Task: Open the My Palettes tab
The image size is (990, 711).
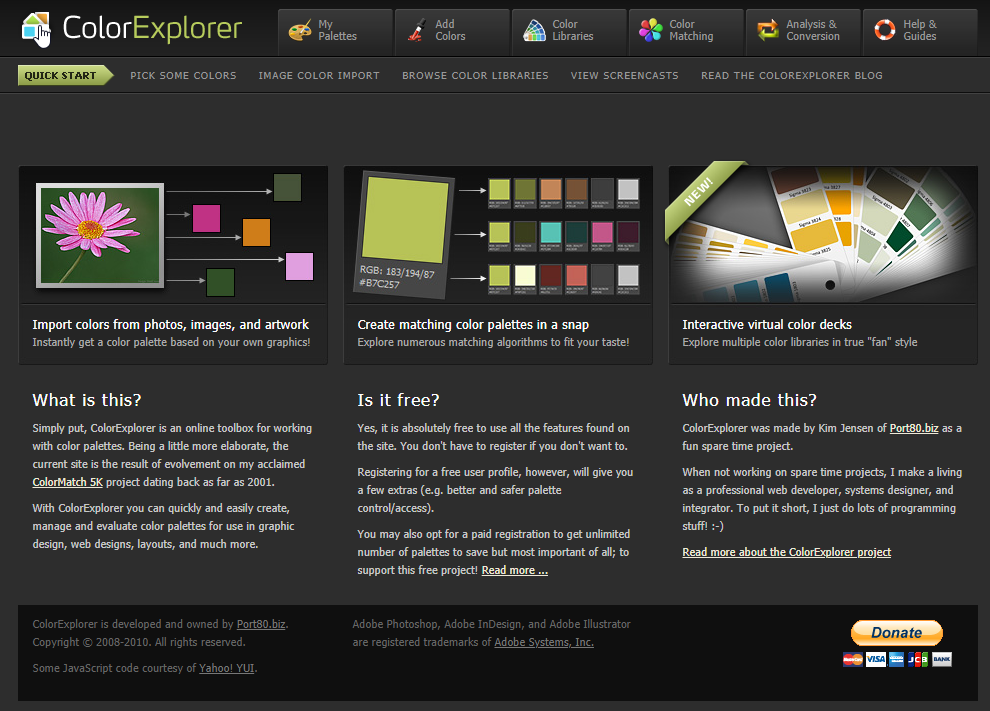Action: pyautogui.click(x=335, y=33)
